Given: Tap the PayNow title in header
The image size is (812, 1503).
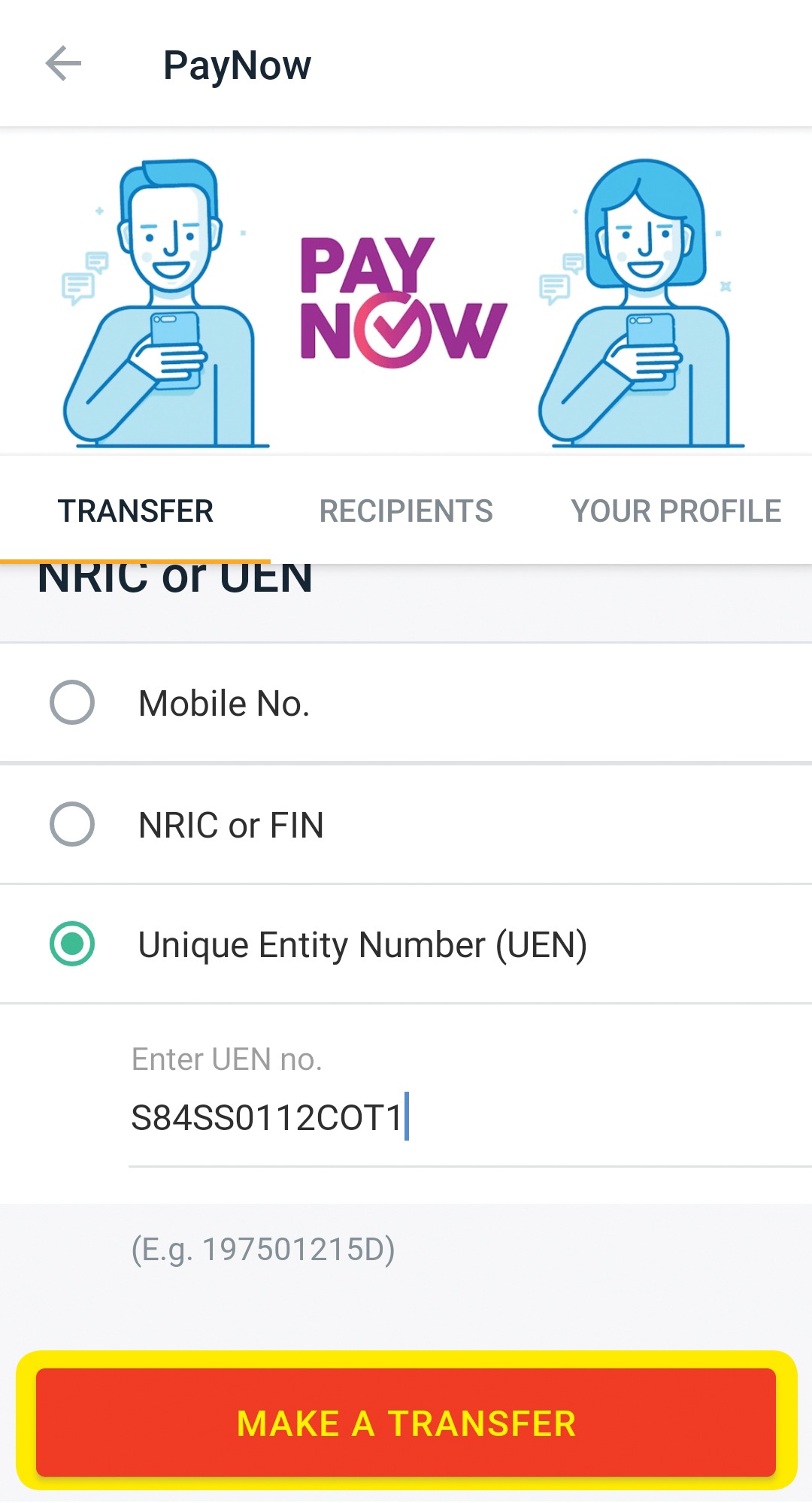Looking at the screenshot, I should (x=237, y=65).
